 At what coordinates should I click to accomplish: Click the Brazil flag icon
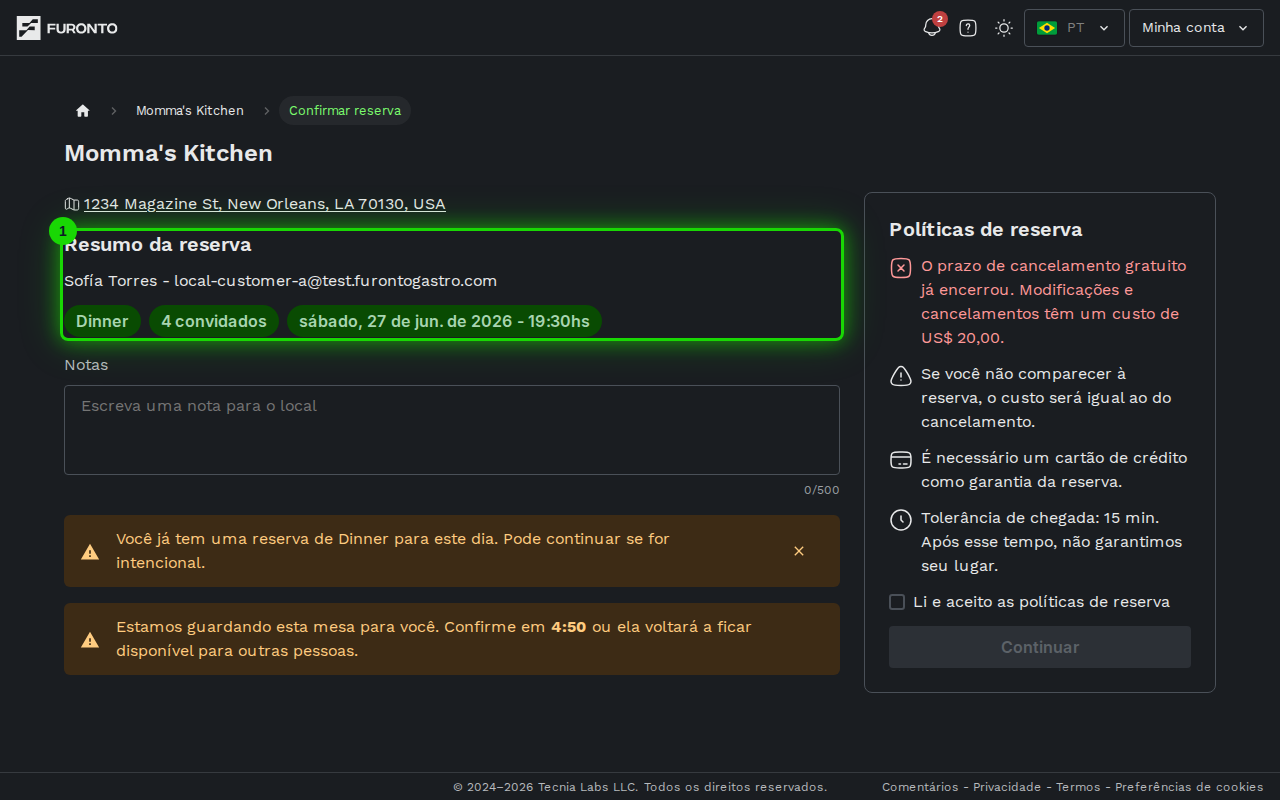[x=1047, y=28]
